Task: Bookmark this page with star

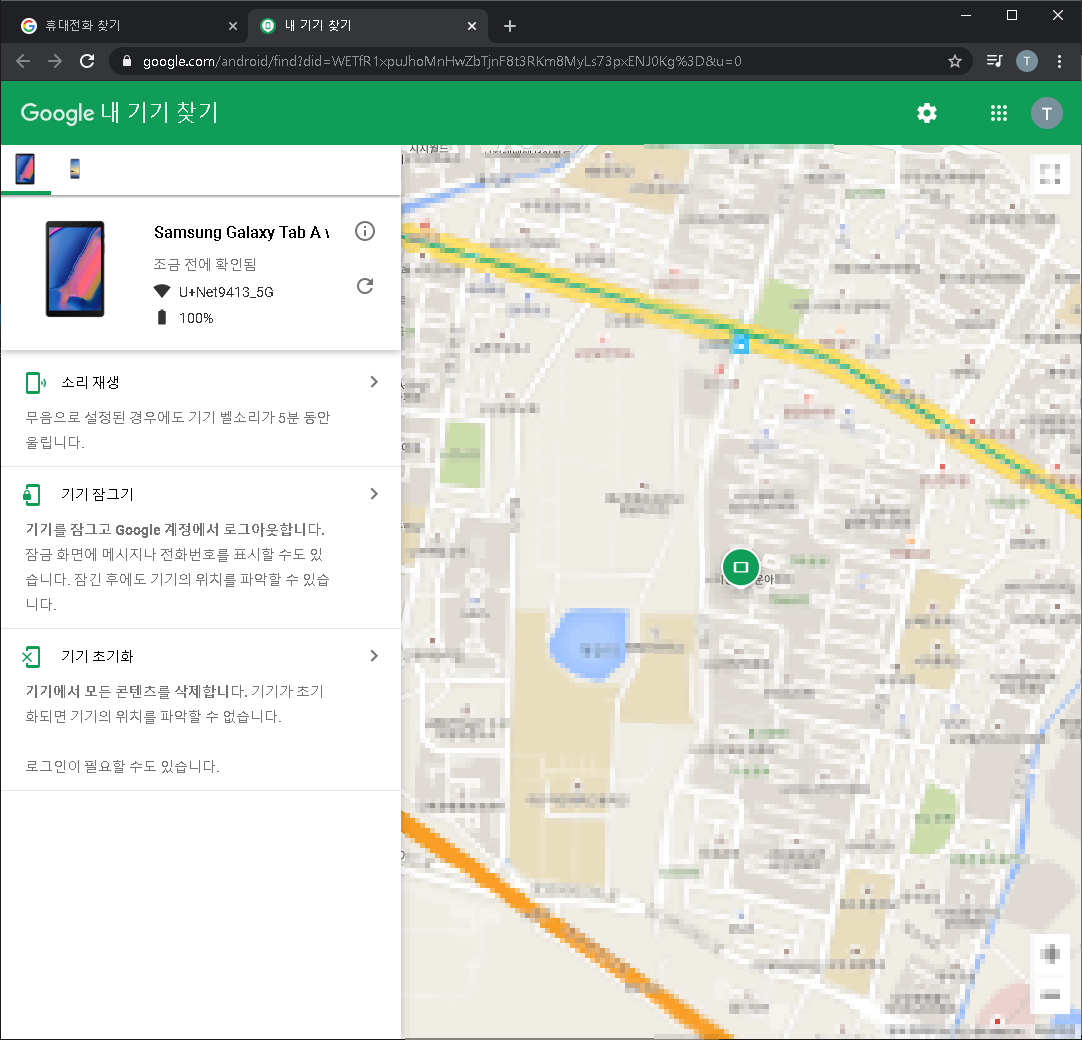Action: click(955, 61)
